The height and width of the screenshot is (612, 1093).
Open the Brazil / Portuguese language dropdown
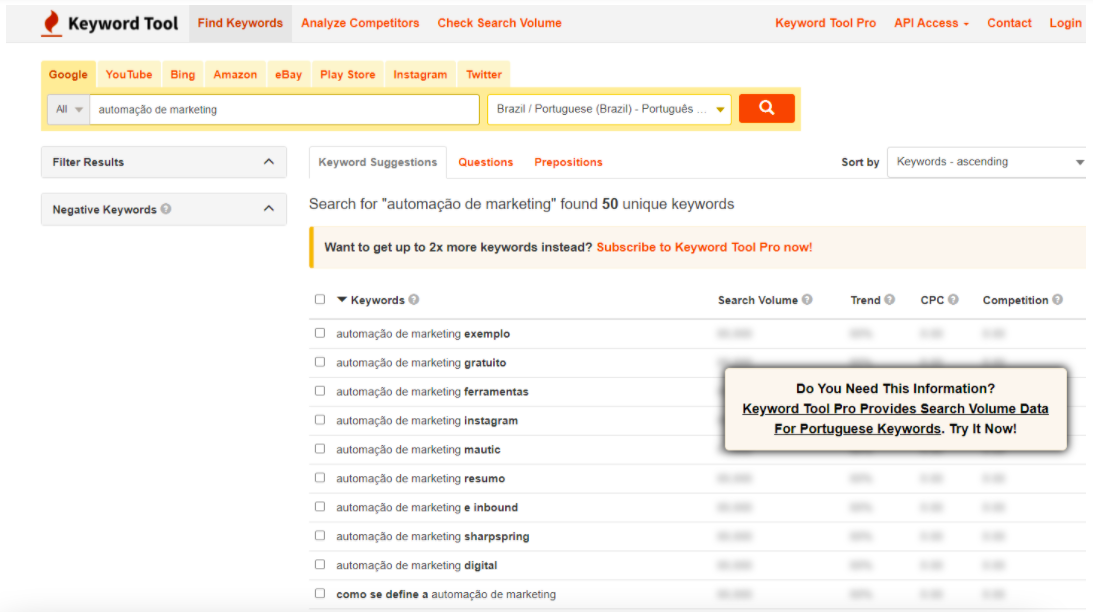point(609,109)
